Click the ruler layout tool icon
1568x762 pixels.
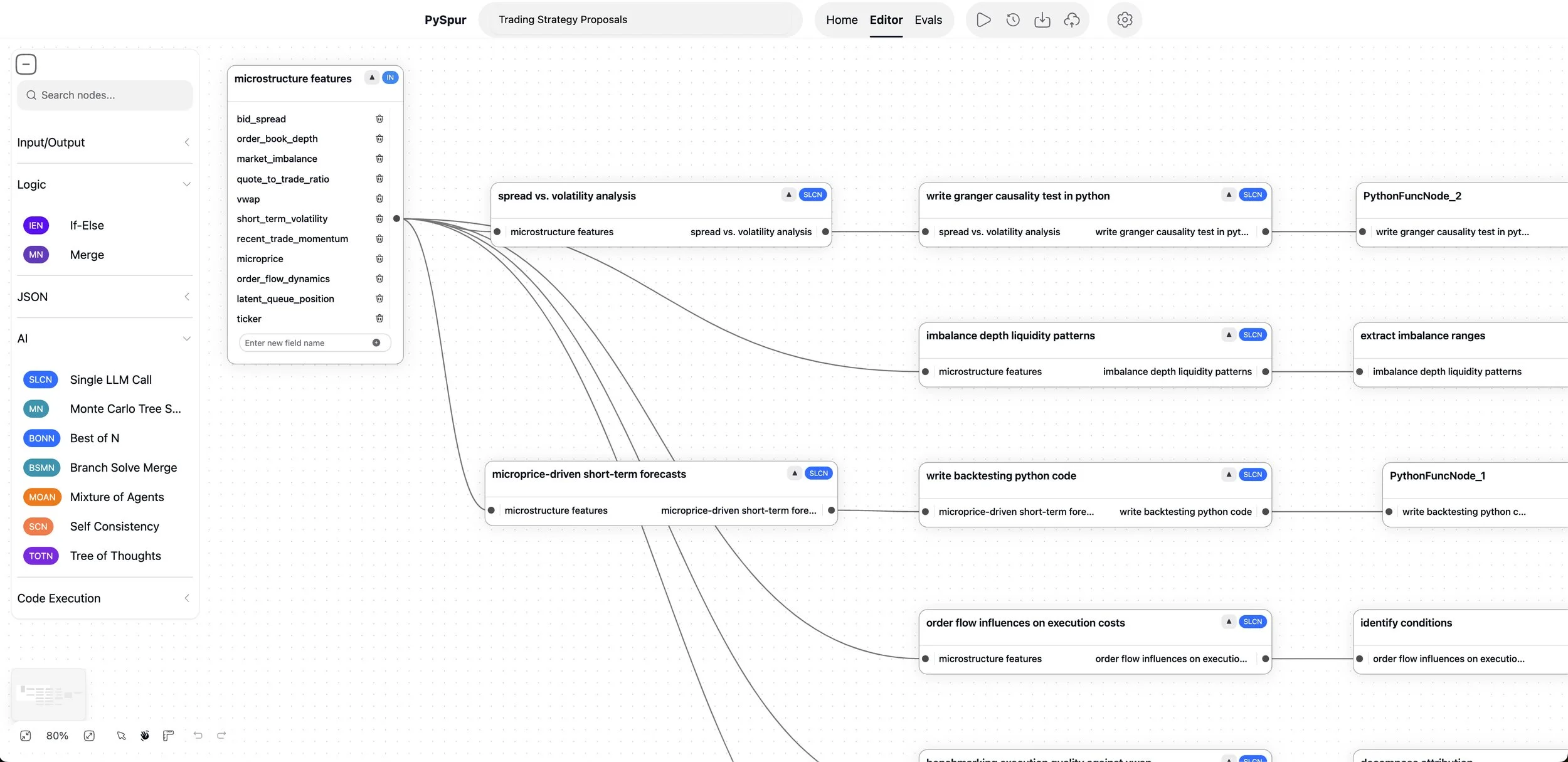[x=168, y=736]
